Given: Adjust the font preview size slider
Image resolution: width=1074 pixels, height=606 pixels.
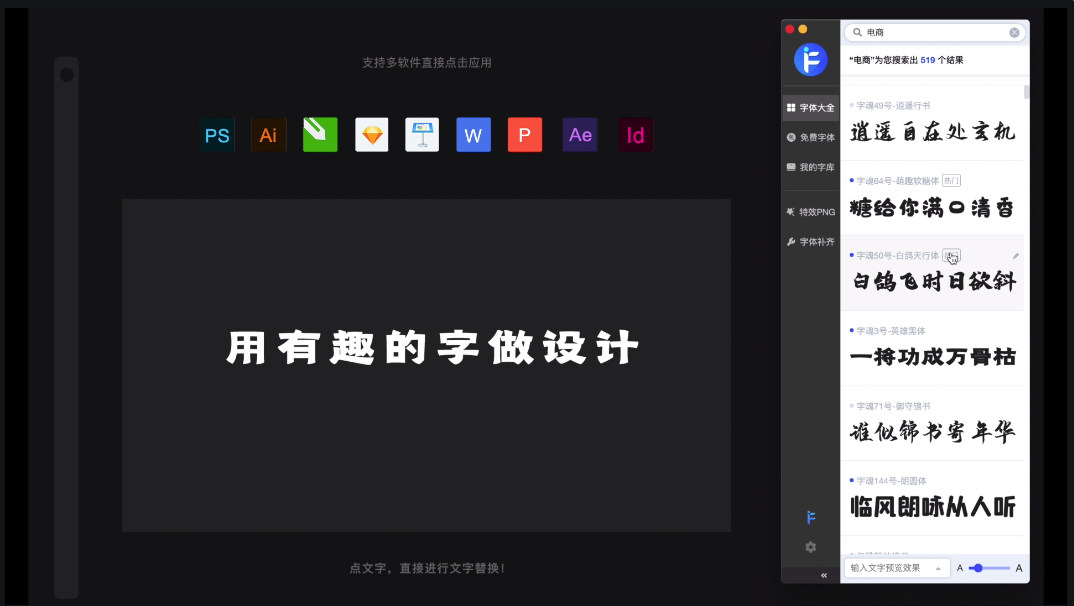Looking at the screenshot, I should tap(977, 568).
